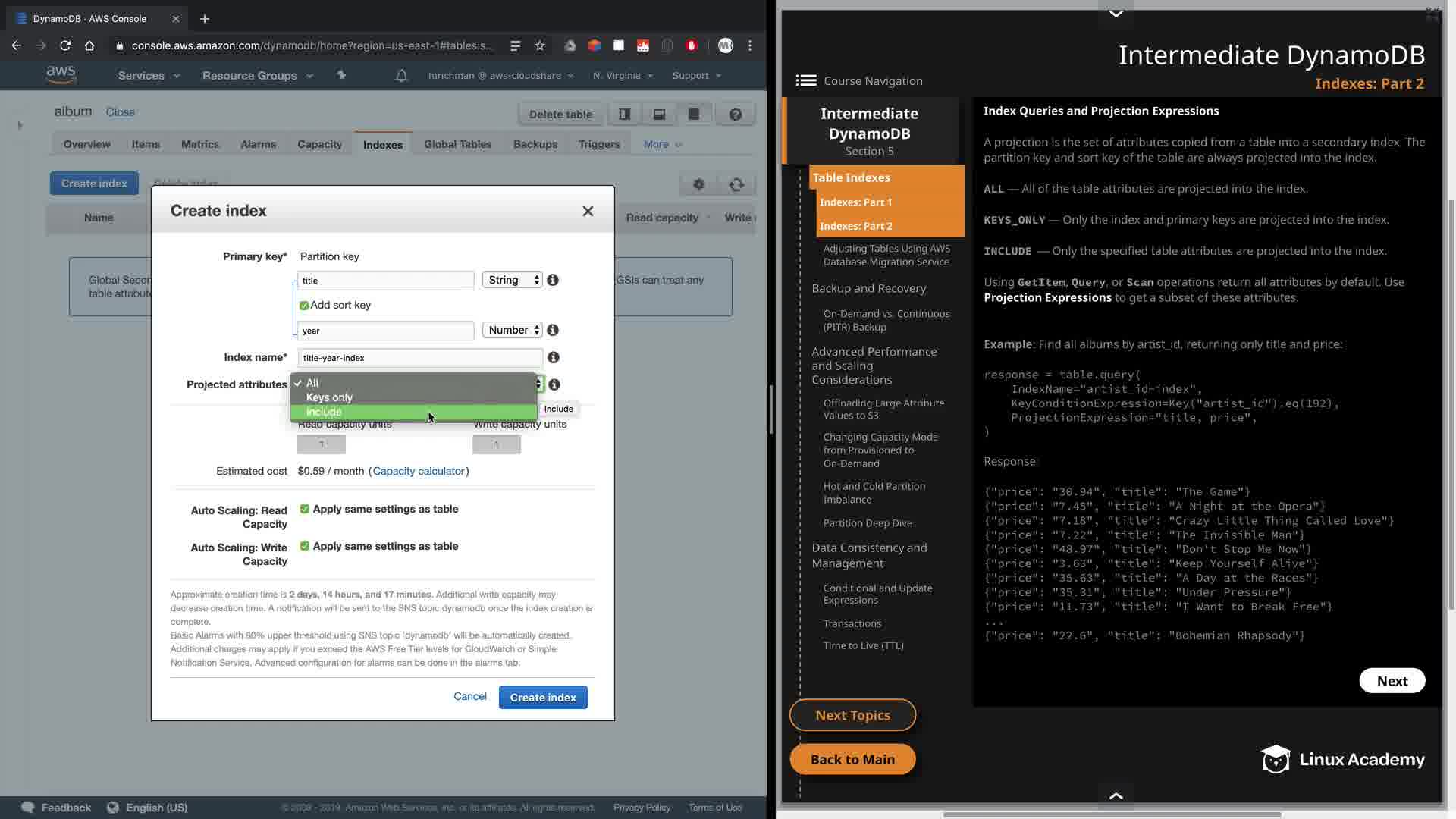Image resolution: width=1456 pixels, height=819 pixels.
Task: Open the partition key String type dropdown
Action: pos(513,280)
